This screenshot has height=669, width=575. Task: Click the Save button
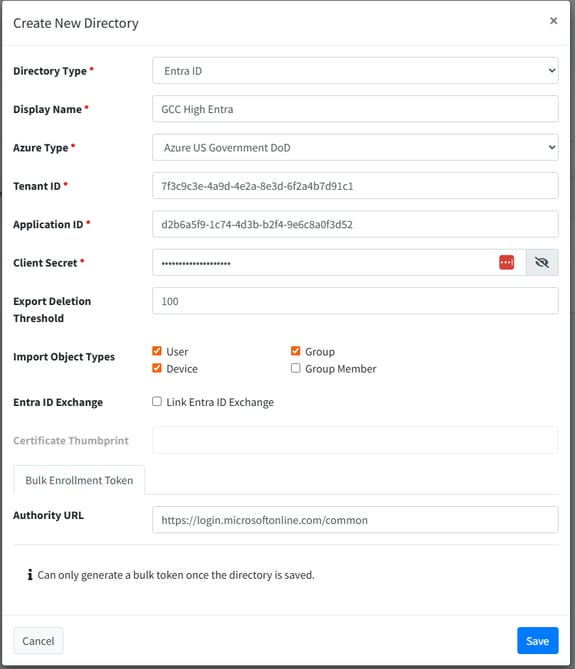[x=537, y=640]
